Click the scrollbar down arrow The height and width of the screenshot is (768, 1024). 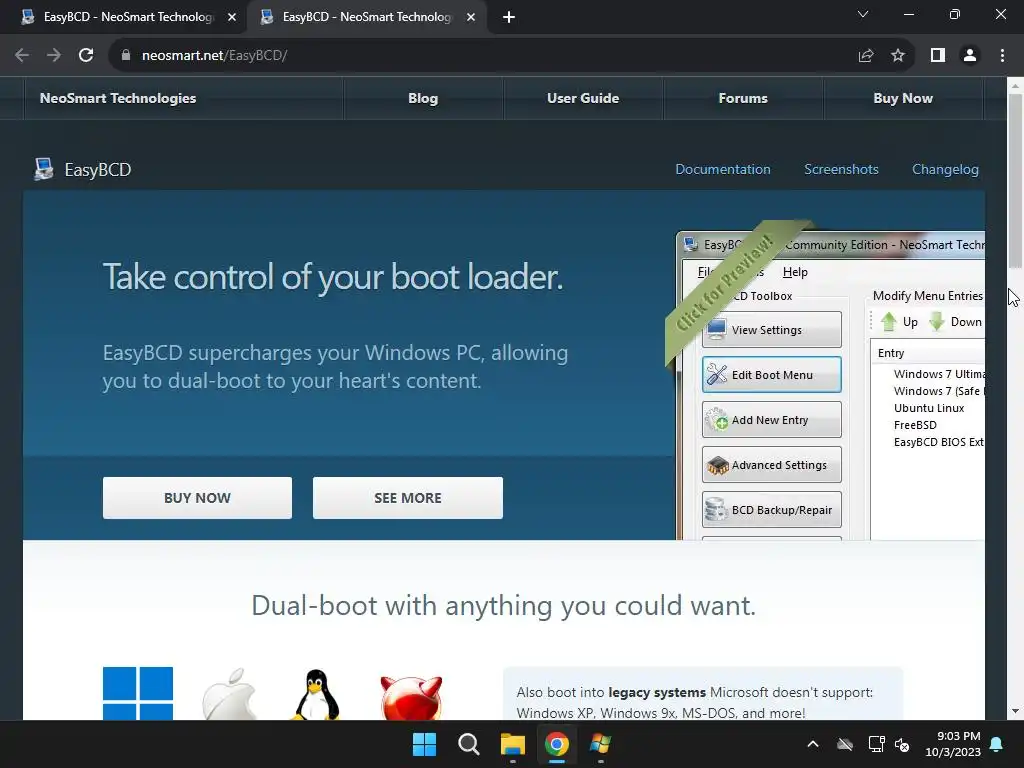1015,711
